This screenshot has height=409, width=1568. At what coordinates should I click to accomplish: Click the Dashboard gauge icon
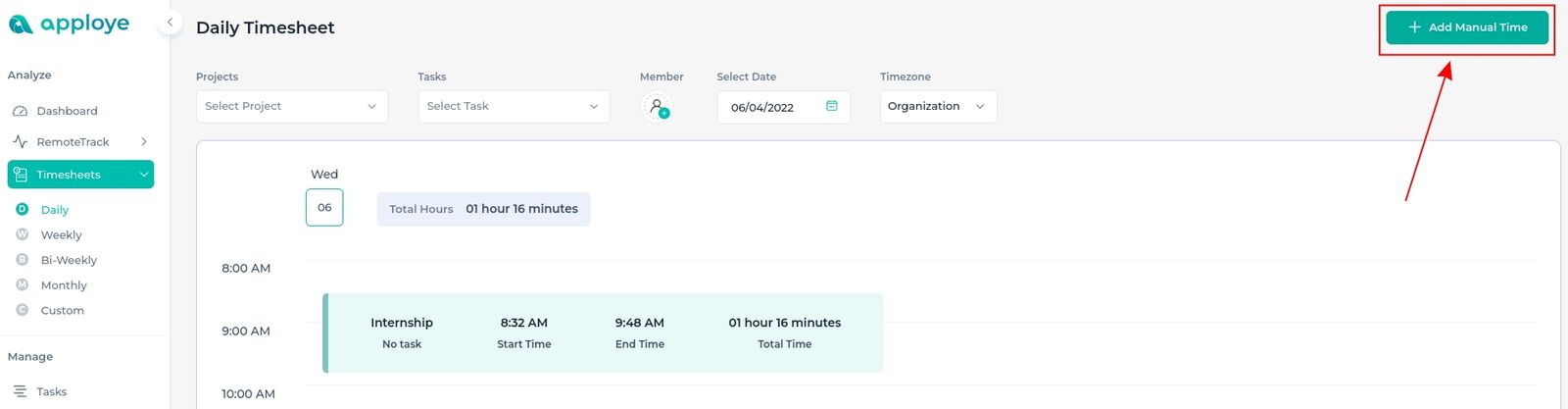(20, 111)
